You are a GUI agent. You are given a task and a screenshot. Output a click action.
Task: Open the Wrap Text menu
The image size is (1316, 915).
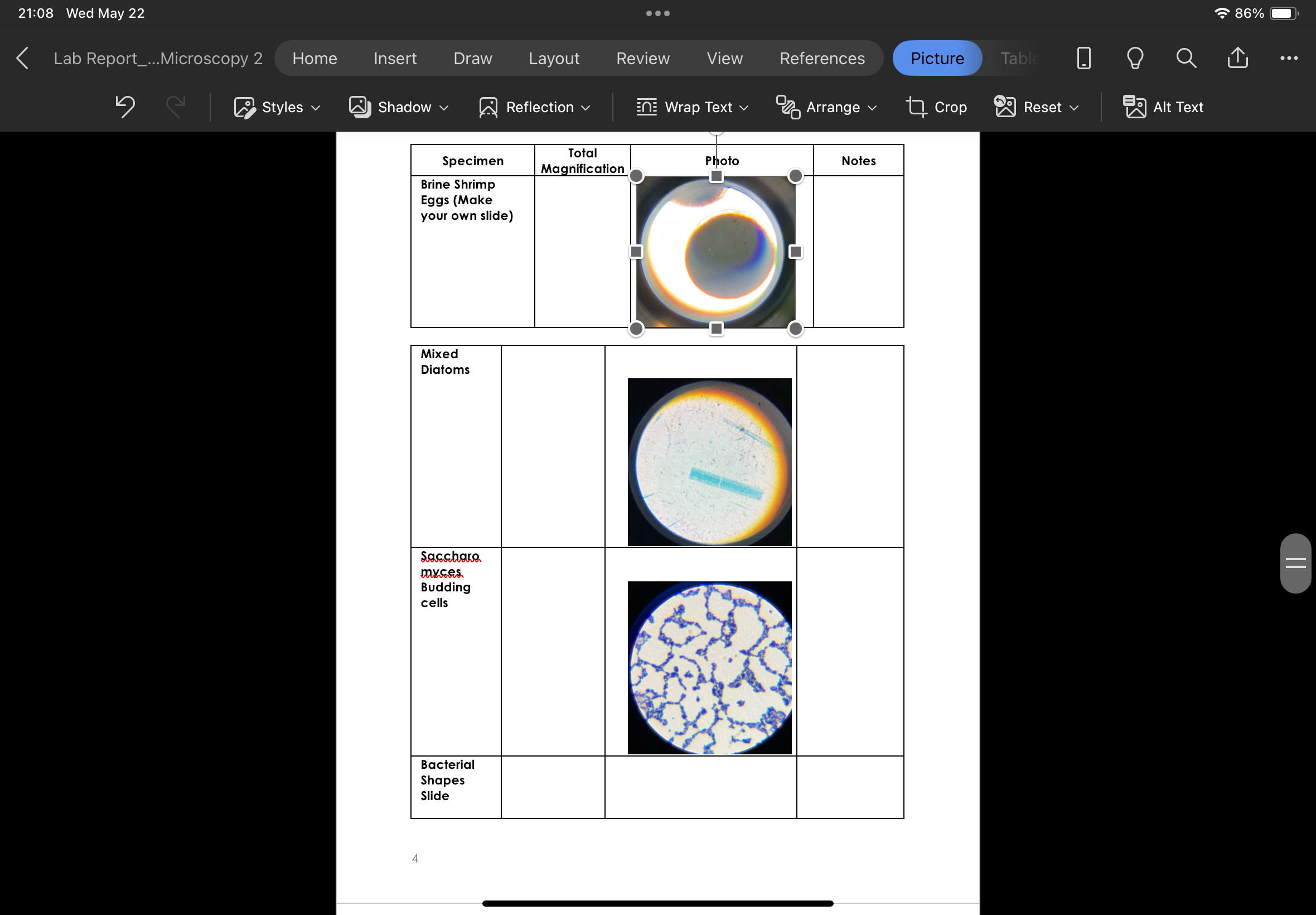point(692,107)
